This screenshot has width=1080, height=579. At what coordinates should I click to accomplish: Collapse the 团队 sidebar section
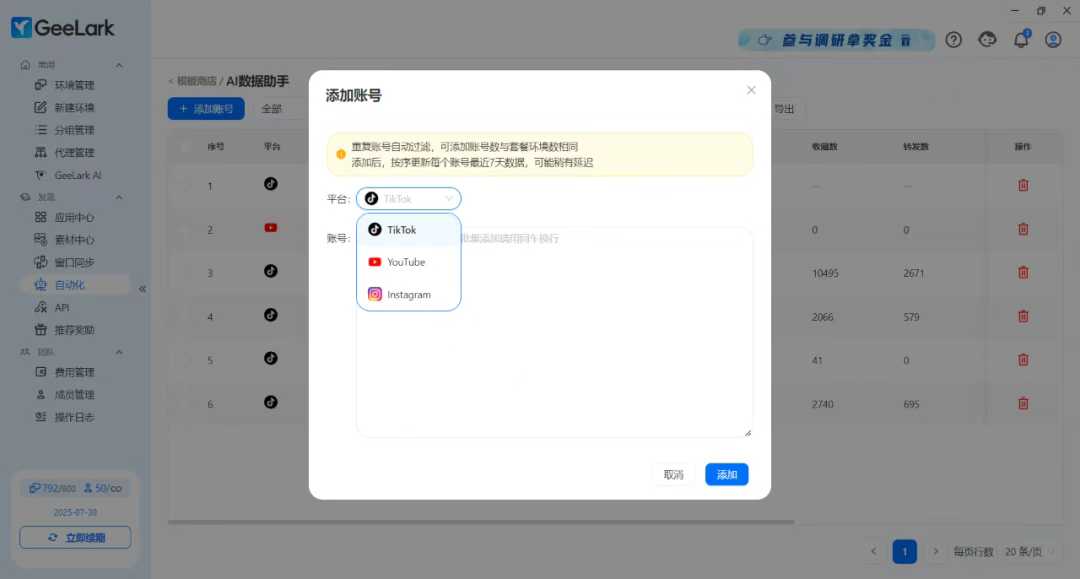pyautogui.click(x=119, y=352)
